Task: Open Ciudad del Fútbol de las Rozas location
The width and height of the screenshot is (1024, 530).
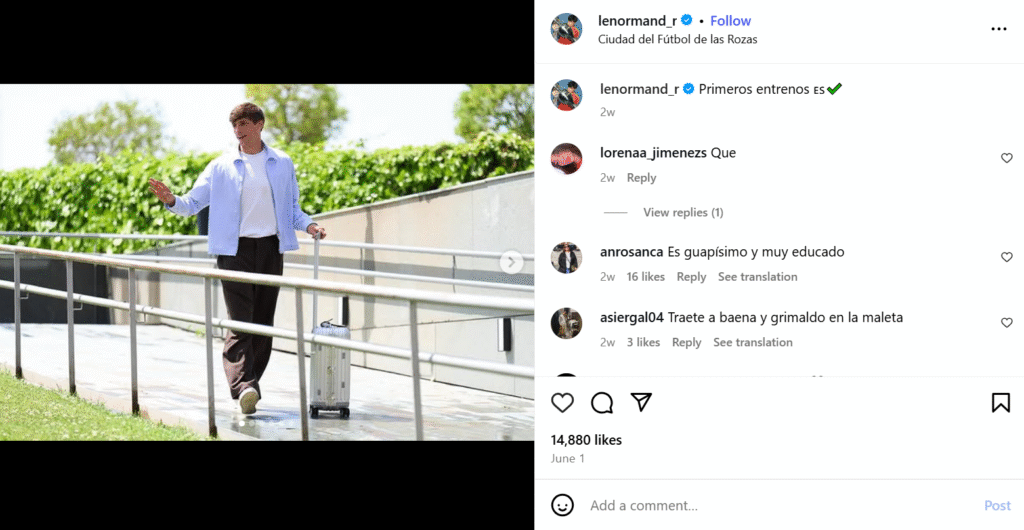Action: click(677, 39)
